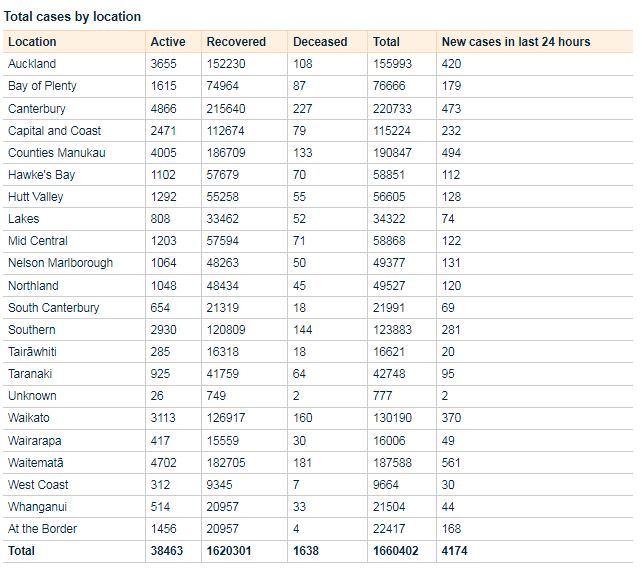Select Southern's deceased count 144
The height and width of the screenshot is (584, 642).
pyautogui.click(x=303, y=330)
